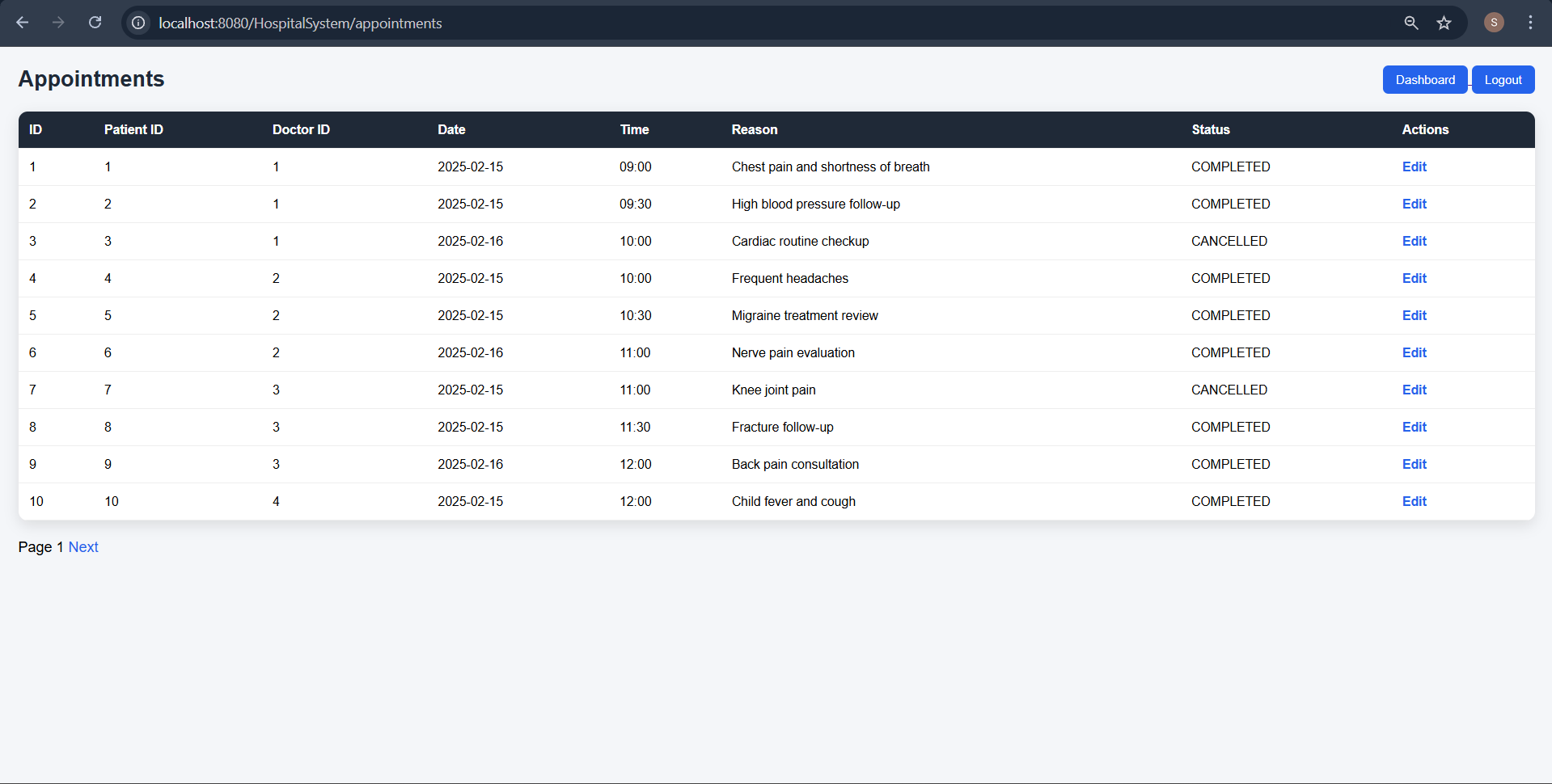
Task: Go to the Dashboard
Action: point(1424,80)
